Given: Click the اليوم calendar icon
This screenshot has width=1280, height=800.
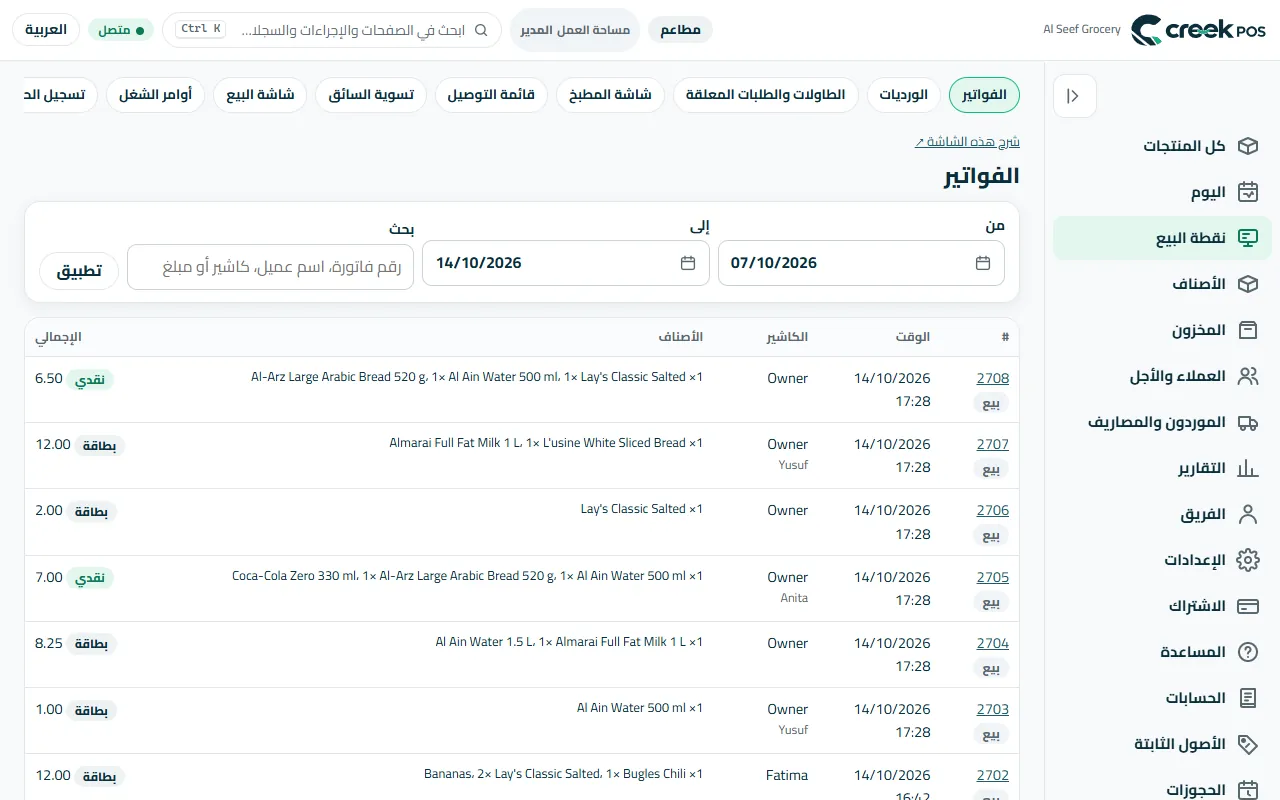Looking at the screenshot, I should point(1247,192).
